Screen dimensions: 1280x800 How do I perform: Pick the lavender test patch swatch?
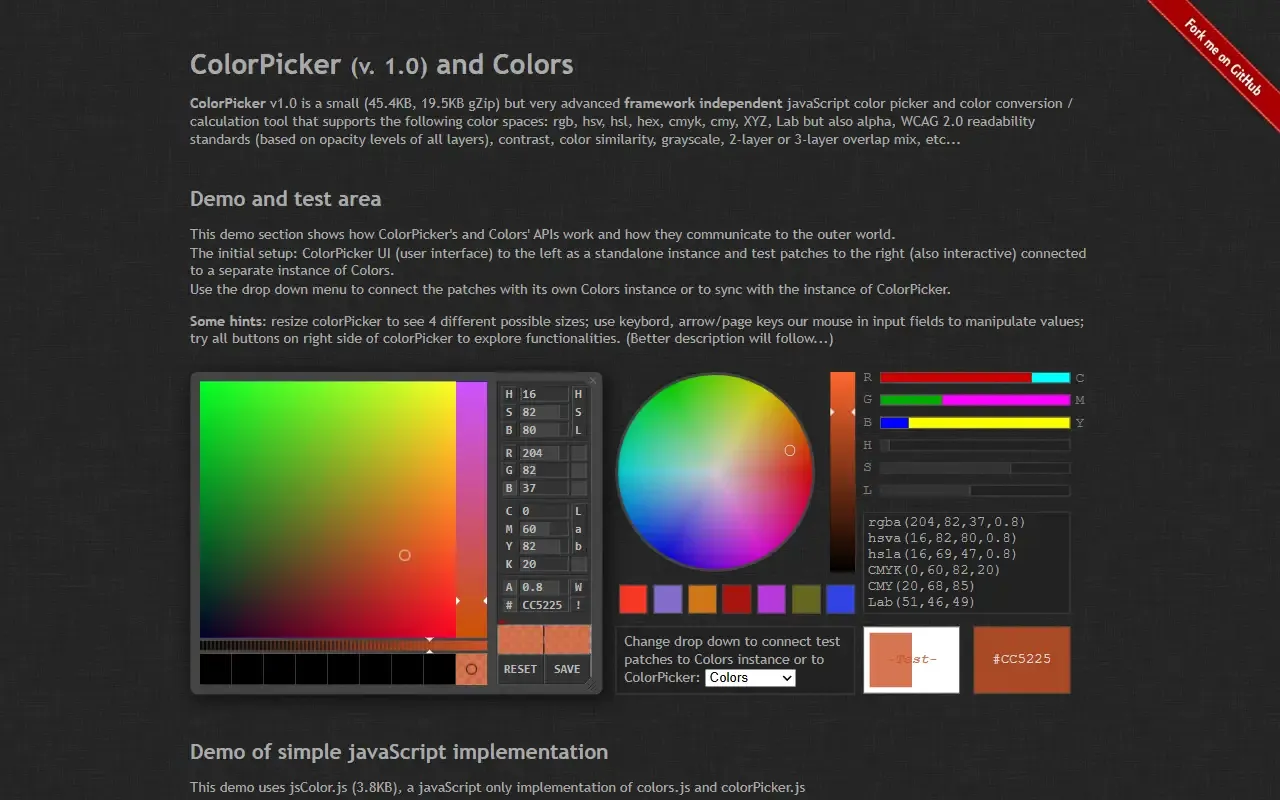668,599
